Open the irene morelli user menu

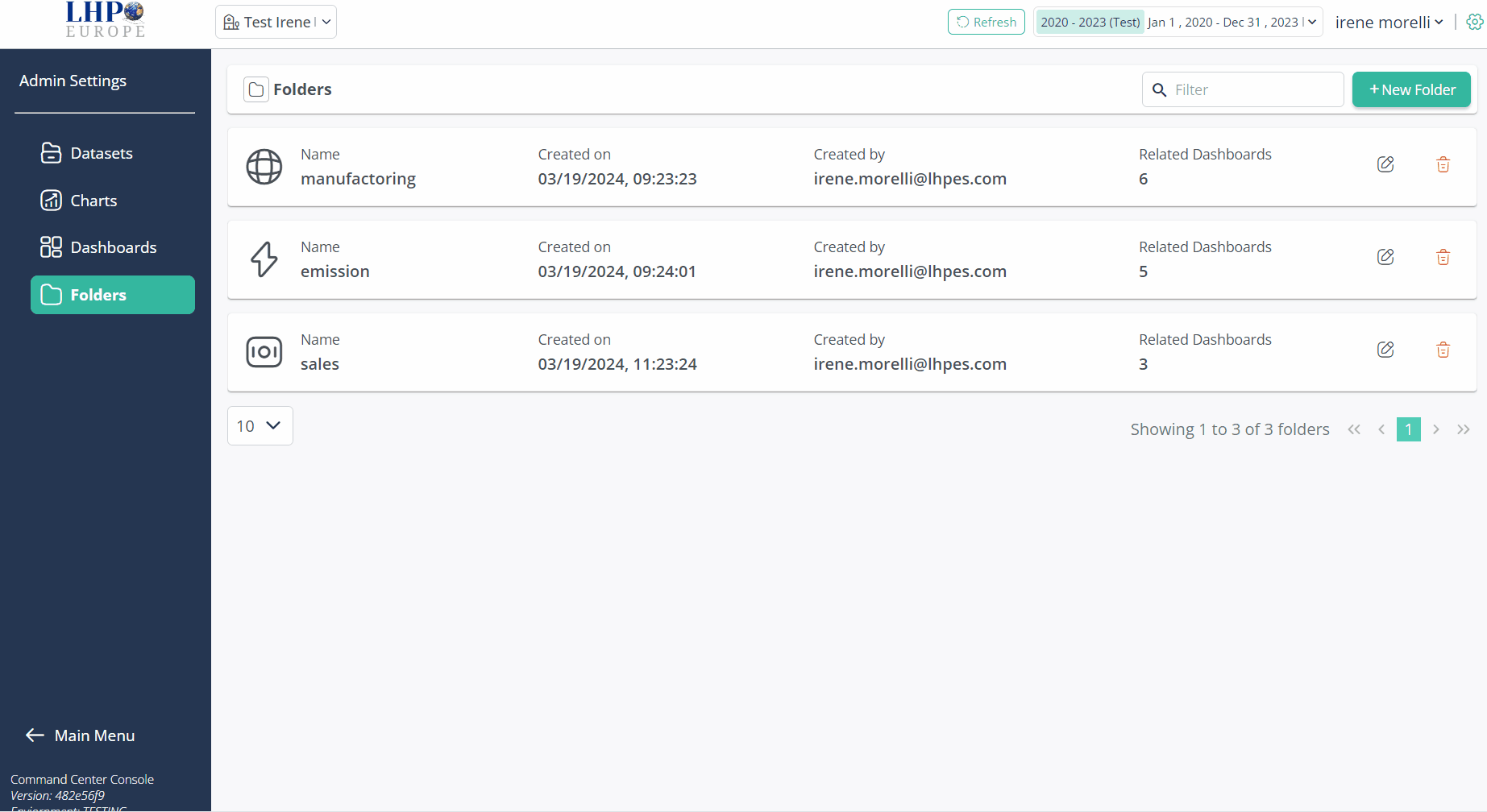click(1389, 23)
